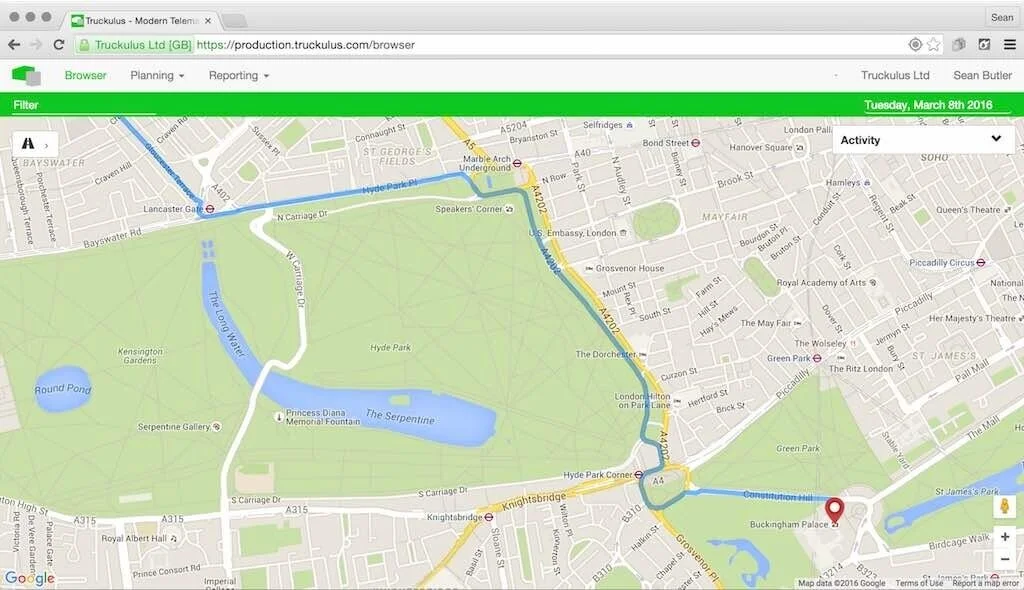Open the Activity dropdown
1024x590 pixels.
click(x=923, y=140)
